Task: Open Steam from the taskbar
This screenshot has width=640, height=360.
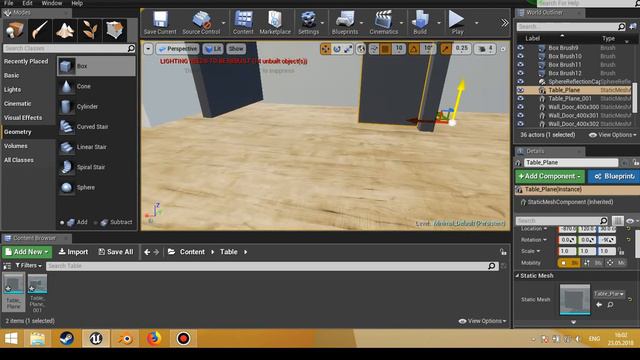Action: tap(67, 338)
